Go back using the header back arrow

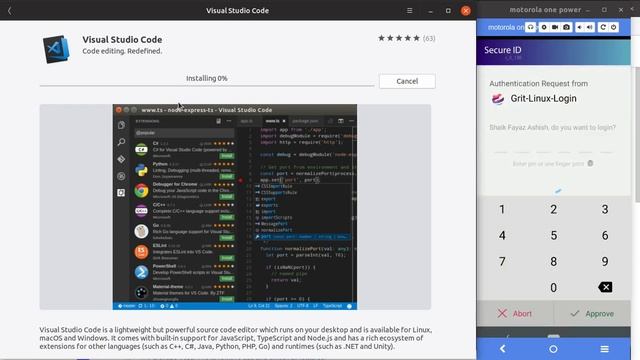point(10,11)
